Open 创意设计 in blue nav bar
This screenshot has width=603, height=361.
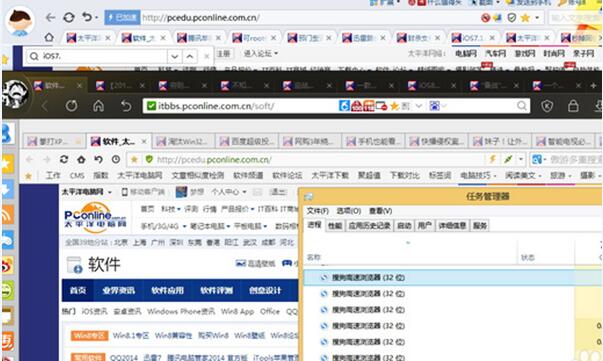(265, 290)
